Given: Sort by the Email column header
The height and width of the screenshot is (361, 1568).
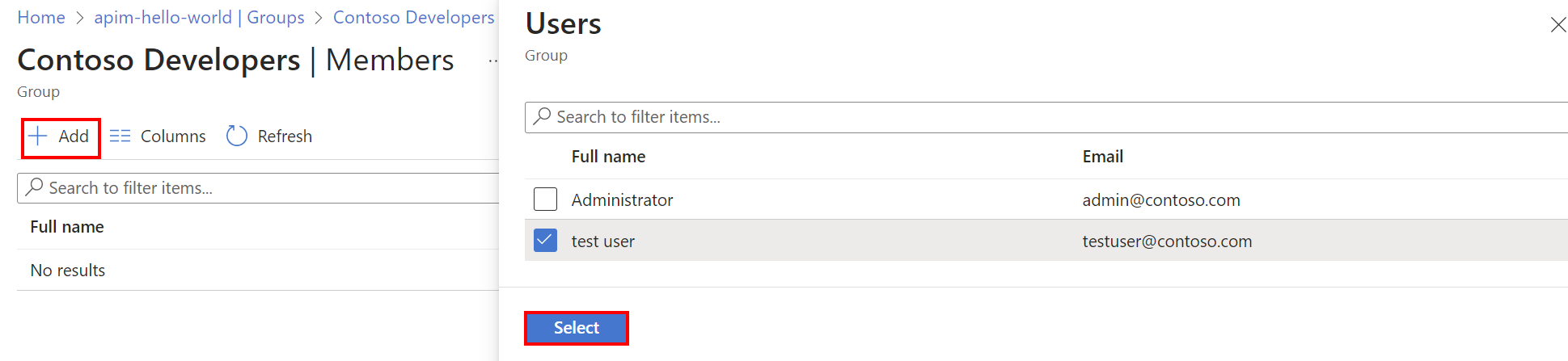Looking at the screenshot, I should [1102, 157].
